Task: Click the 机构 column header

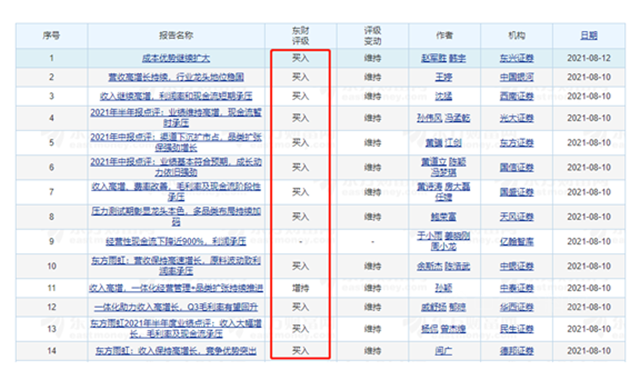Action: coord(517,35)
